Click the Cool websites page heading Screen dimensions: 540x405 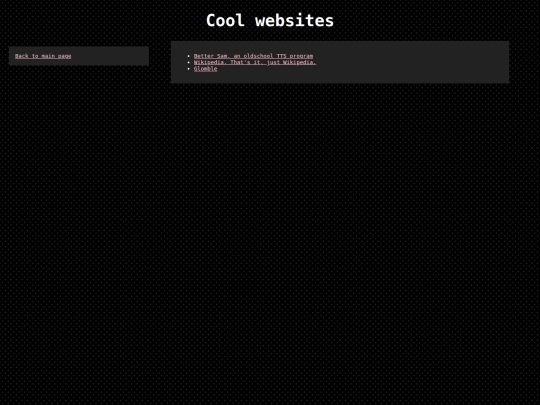(x=270, y=20)
